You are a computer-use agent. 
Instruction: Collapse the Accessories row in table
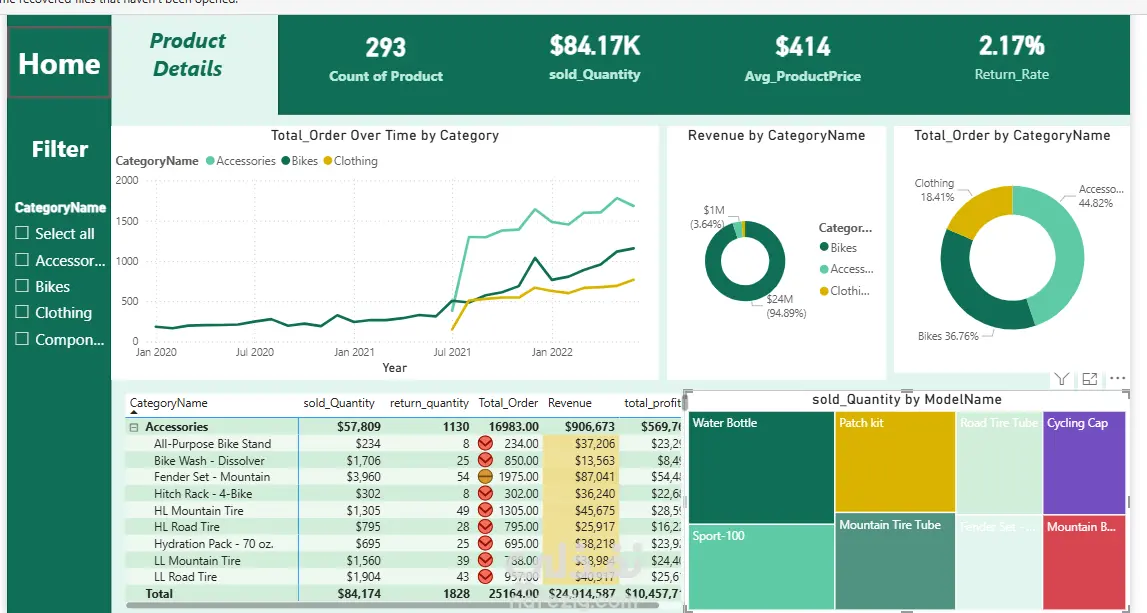[134, 427]
